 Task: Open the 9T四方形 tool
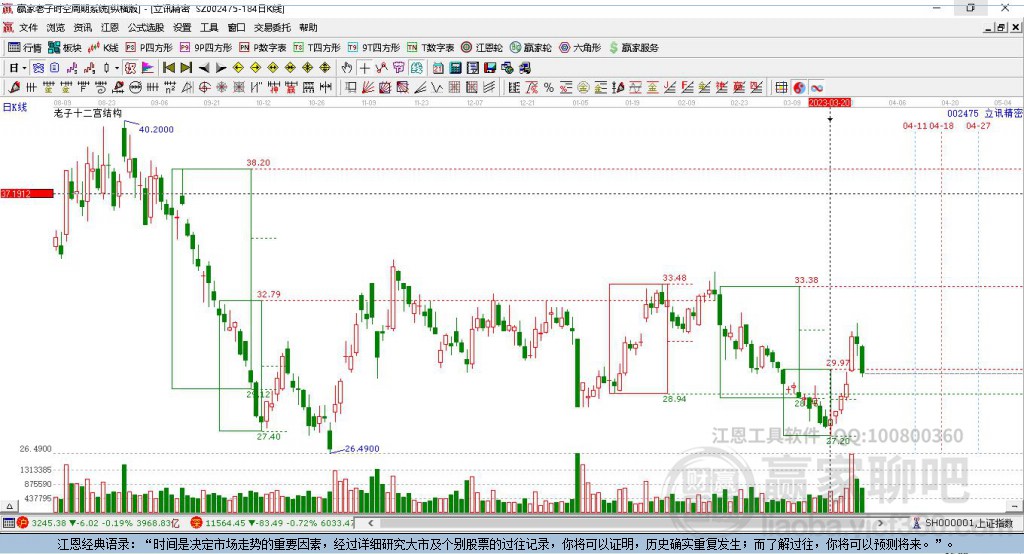point(374,48)
